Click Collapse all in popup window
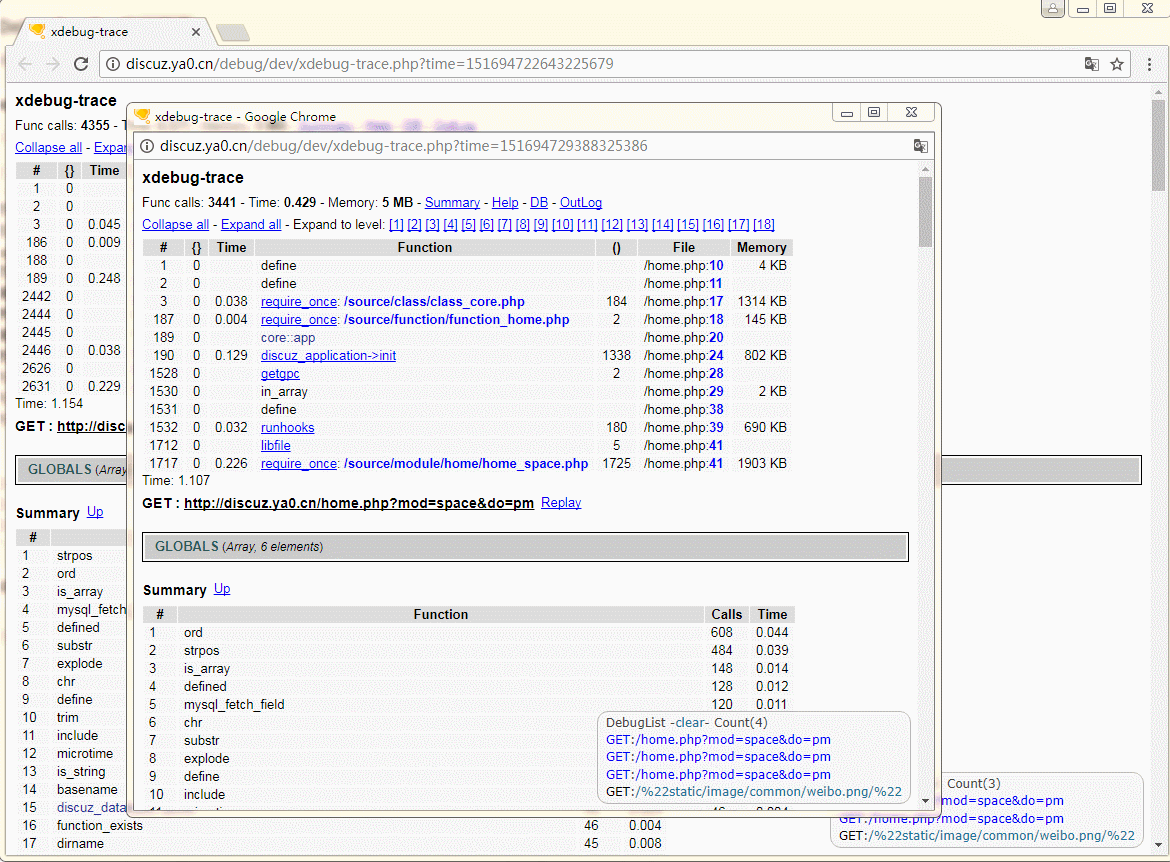Viewport: 1170px width, 862px height. point(175,225)
